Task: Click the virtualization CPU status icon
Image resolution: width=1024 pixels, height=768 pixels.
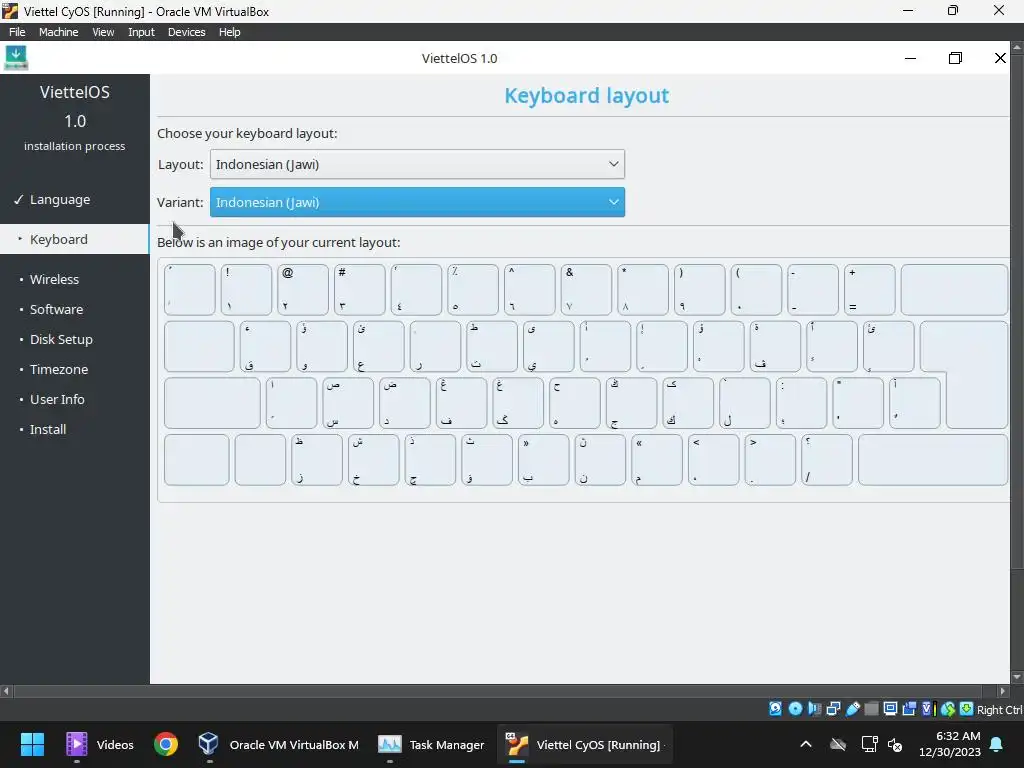Action: [928, 709]
